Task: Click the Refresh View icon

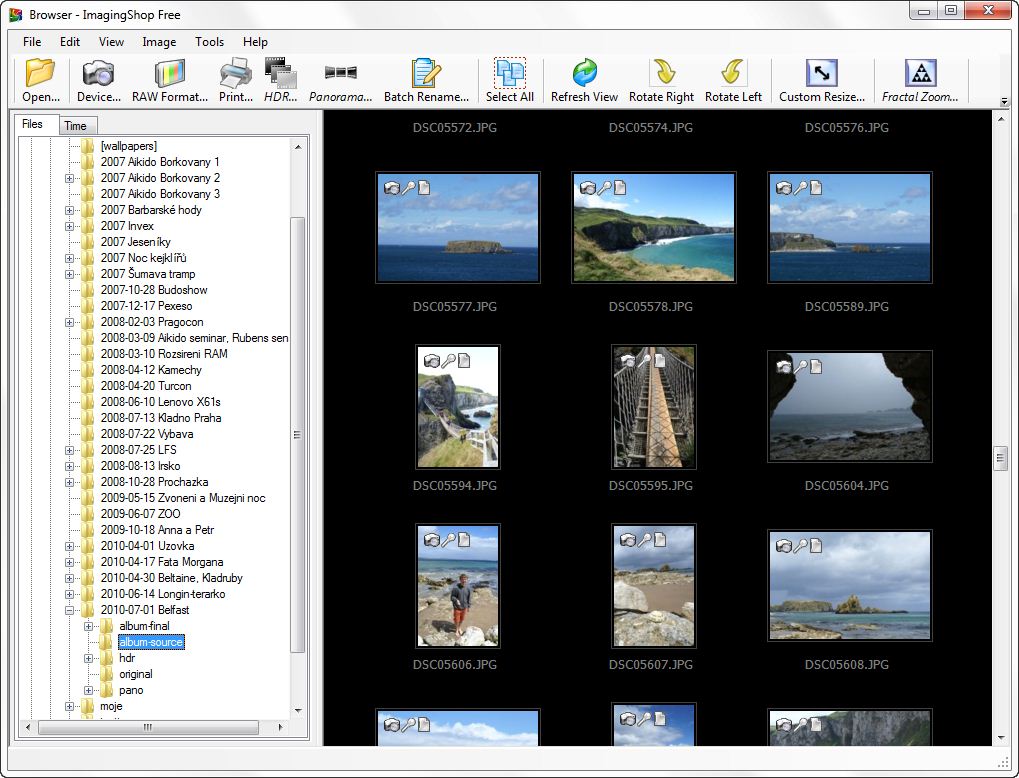Action: click(x=584, y=80)
